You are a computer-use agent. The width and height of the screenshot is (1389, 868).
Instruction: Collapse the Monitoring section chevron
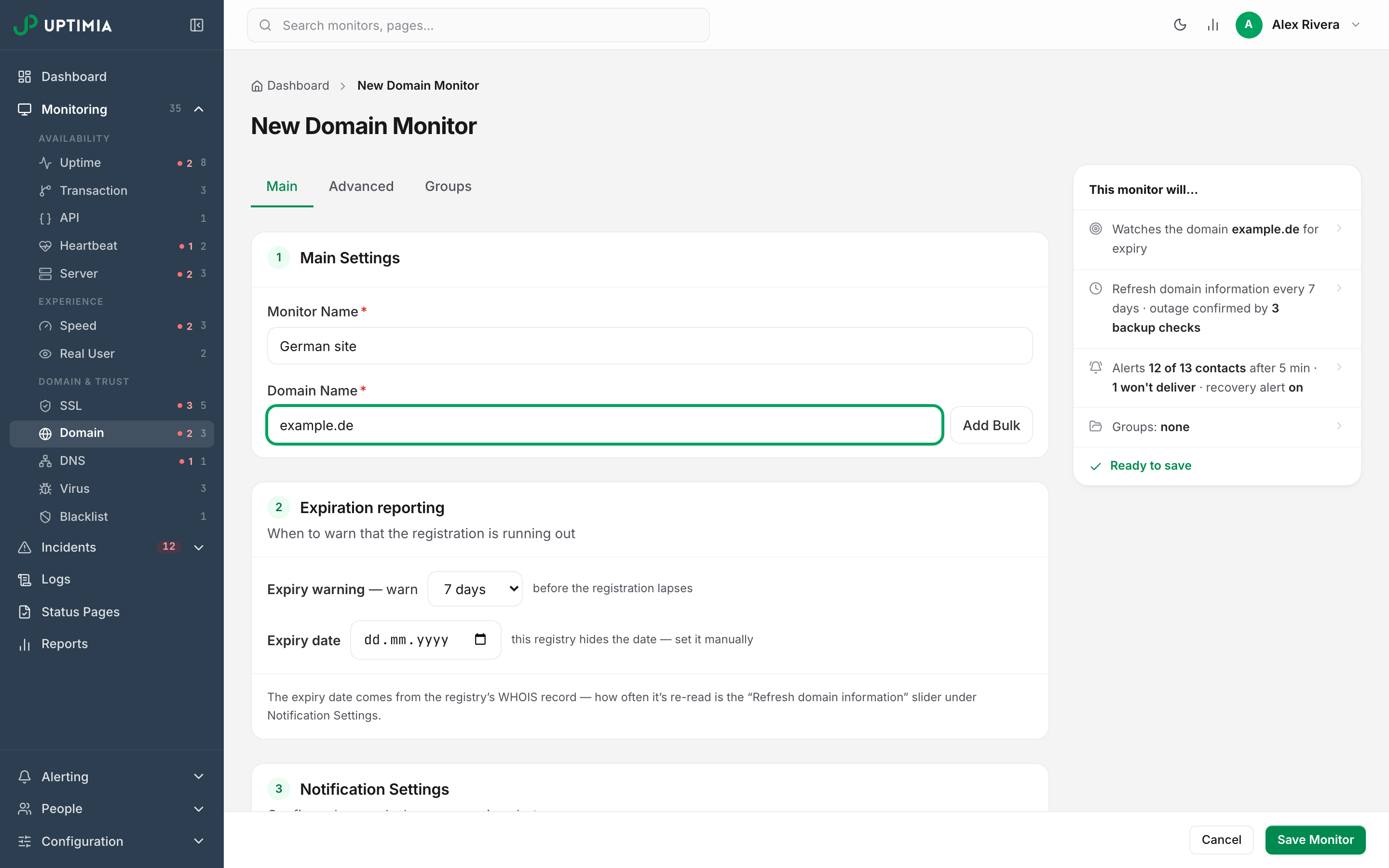coord(199,109)
